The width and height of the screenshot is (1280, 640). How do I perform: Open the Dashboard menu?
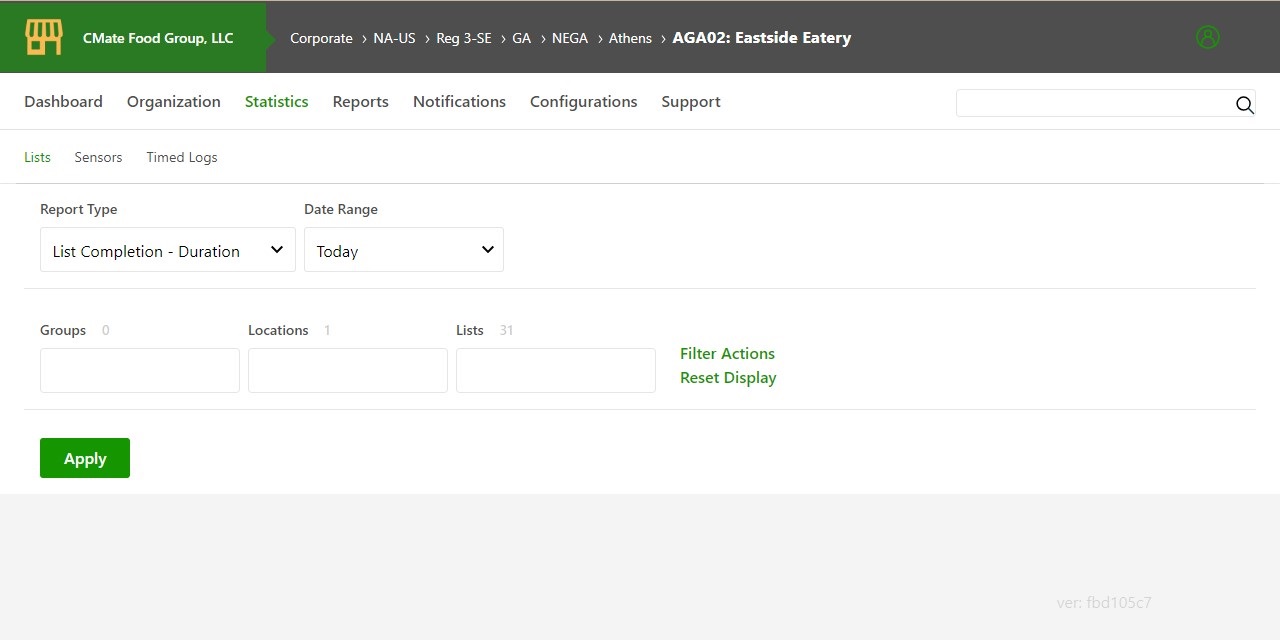tap(63, 102)
